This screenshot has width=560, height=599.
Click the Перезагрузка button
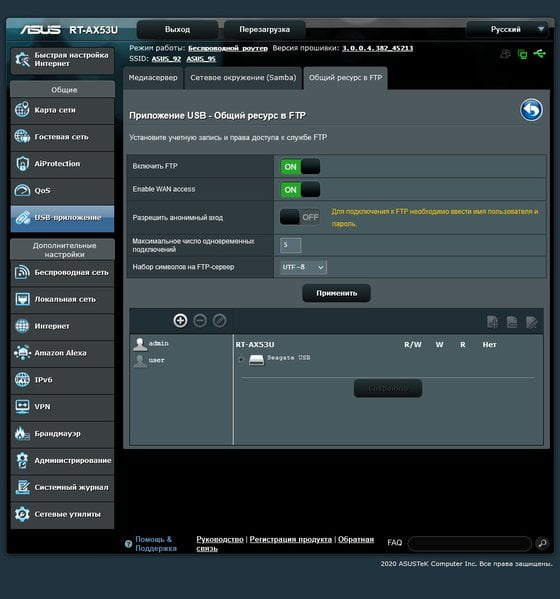[265, 29]
